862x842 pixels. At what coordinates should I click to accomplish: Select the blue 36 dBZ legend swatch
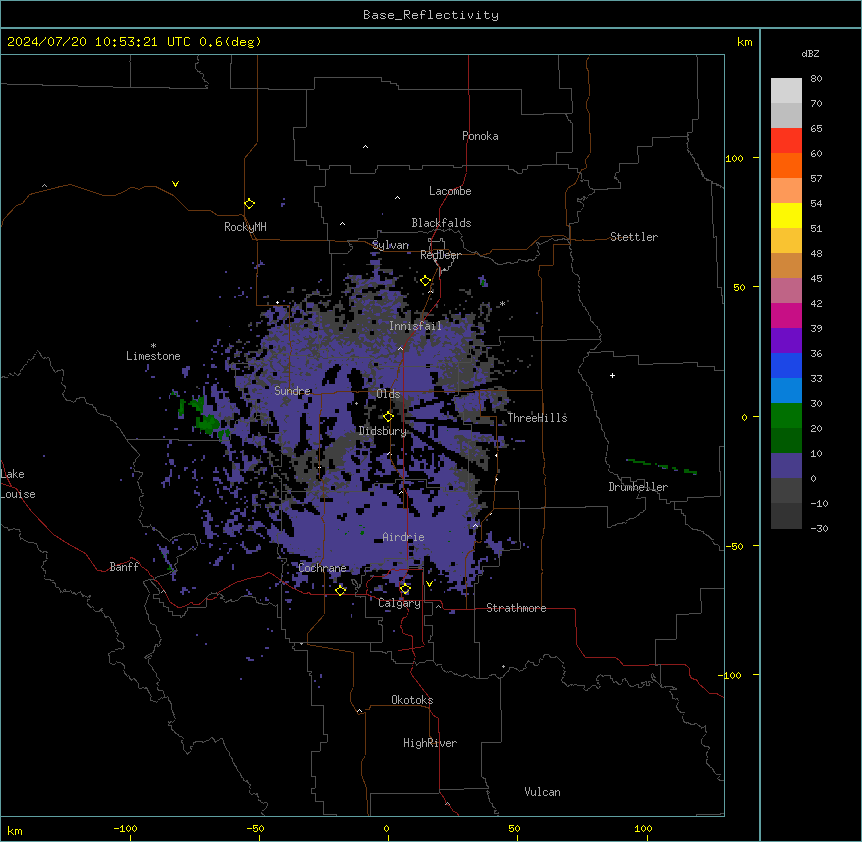(786, 365)
